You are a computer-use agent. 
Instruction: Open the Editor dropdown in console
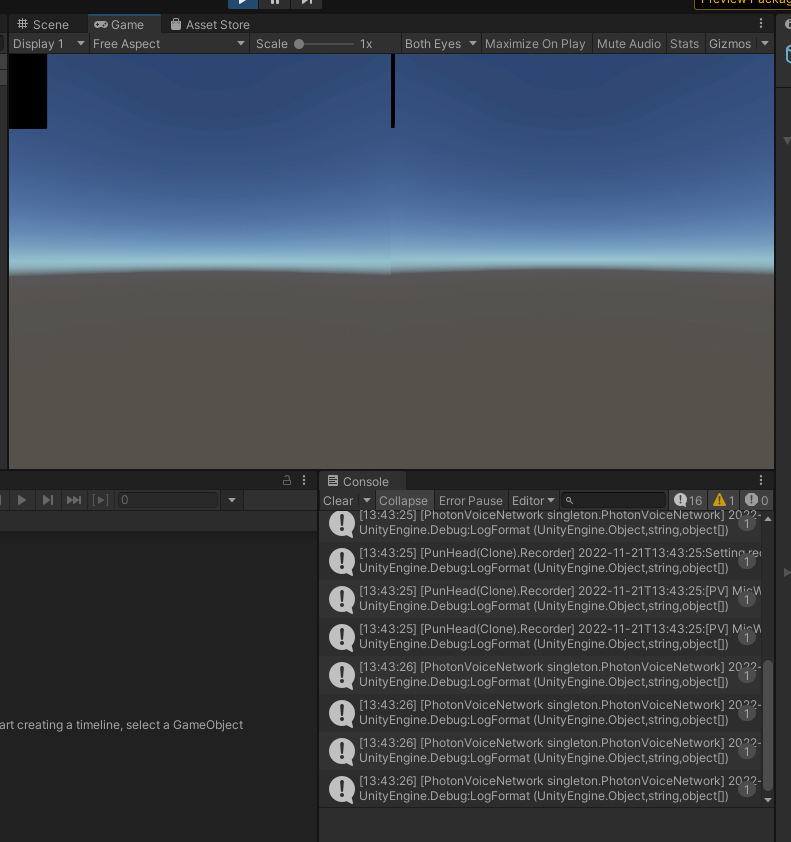pyautogui.click(x=533, y=501)
